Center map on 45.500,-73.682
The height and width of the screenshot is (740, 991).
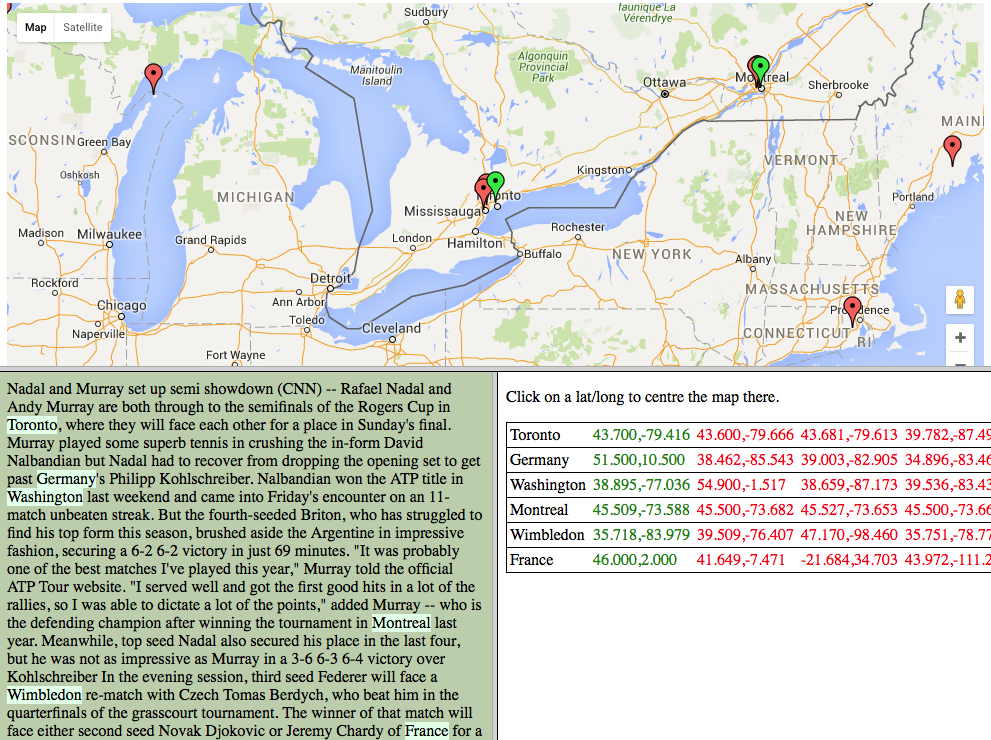coord(745,510)
